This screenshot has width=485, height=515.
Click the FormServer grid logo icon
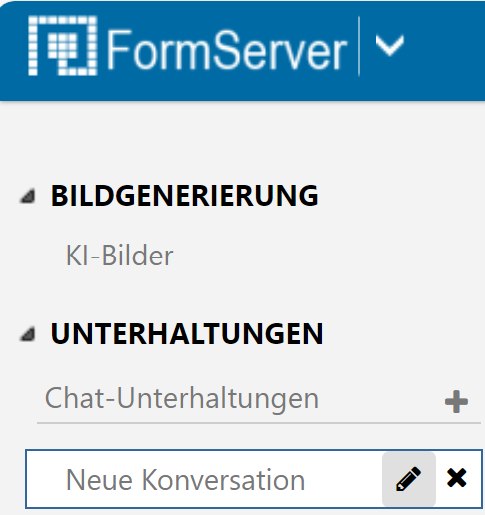(63, 46)
